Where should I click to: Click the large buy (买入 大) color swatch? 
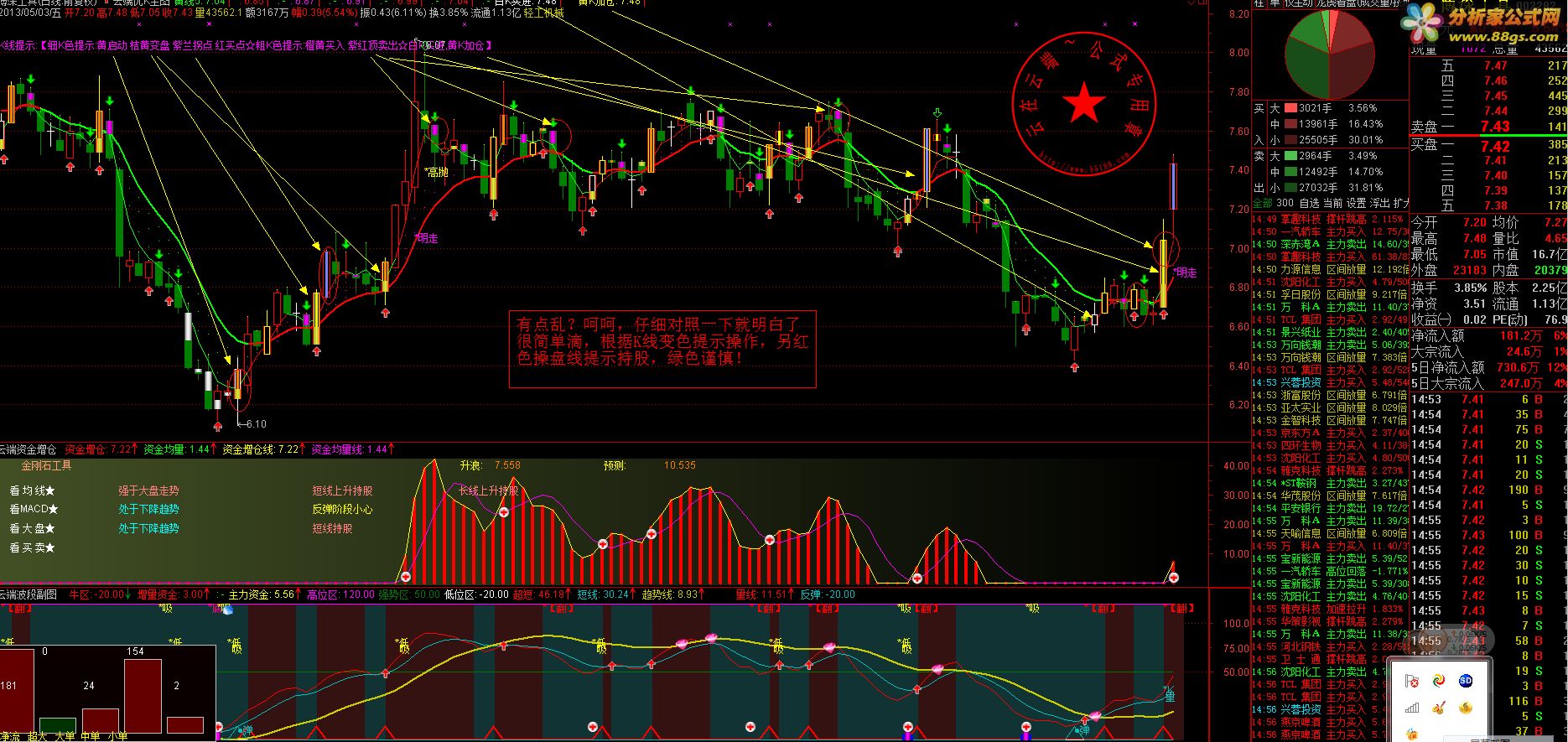pos(1290,108)
